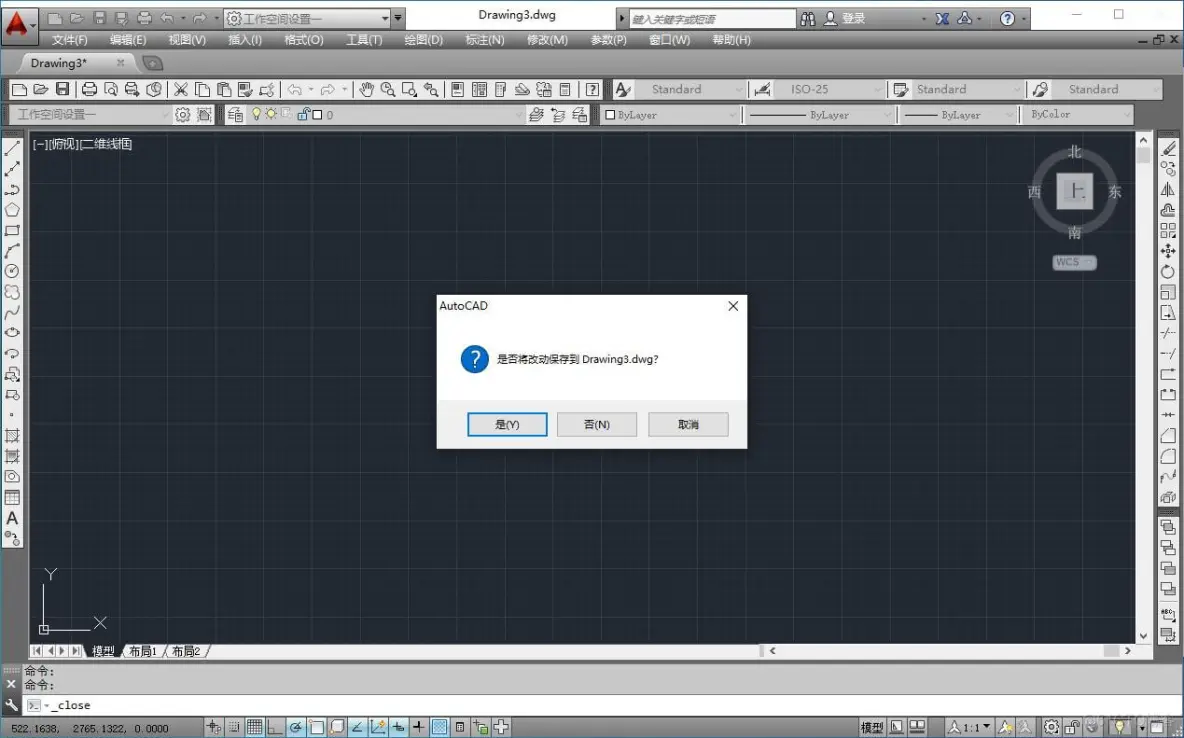This screenshot has height=738, width=1184.
Task: Select the Circle draw tool
Action: [12, 271]
